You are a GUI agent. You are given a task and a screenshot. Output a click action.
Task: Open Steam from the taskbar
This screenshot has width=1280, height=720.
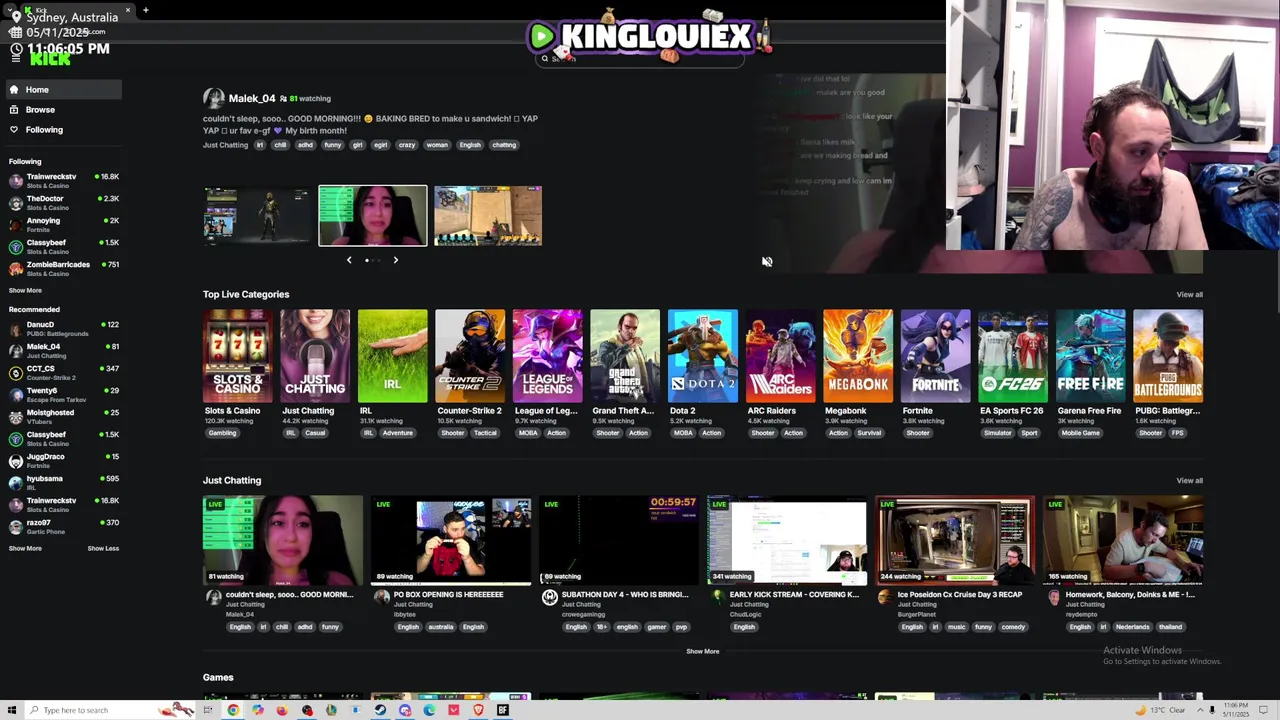pos(380,710)
